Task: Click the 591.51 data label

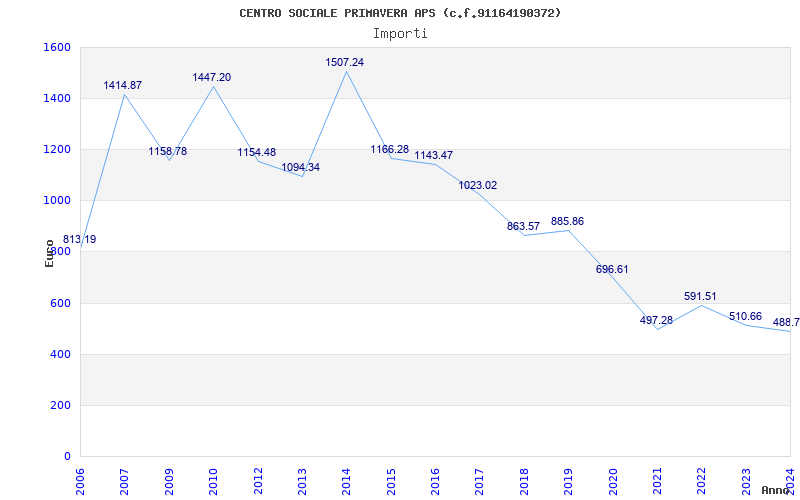Action: pos(701,296)
